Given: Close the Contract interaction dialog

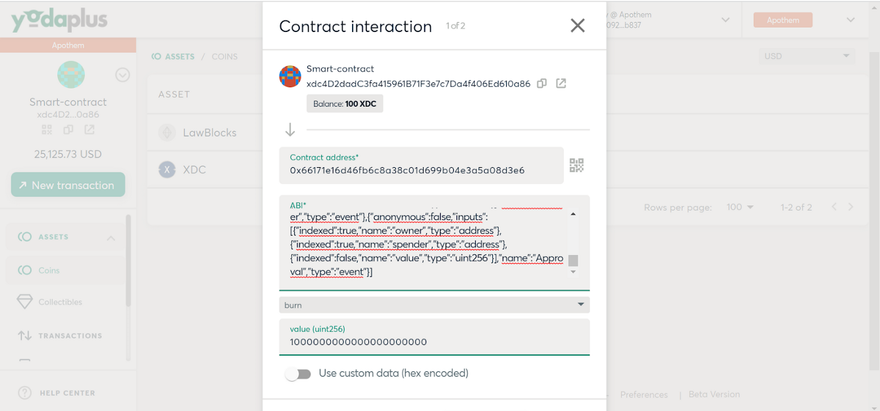Looking at the screenshot, I should [x=577, y=26].
